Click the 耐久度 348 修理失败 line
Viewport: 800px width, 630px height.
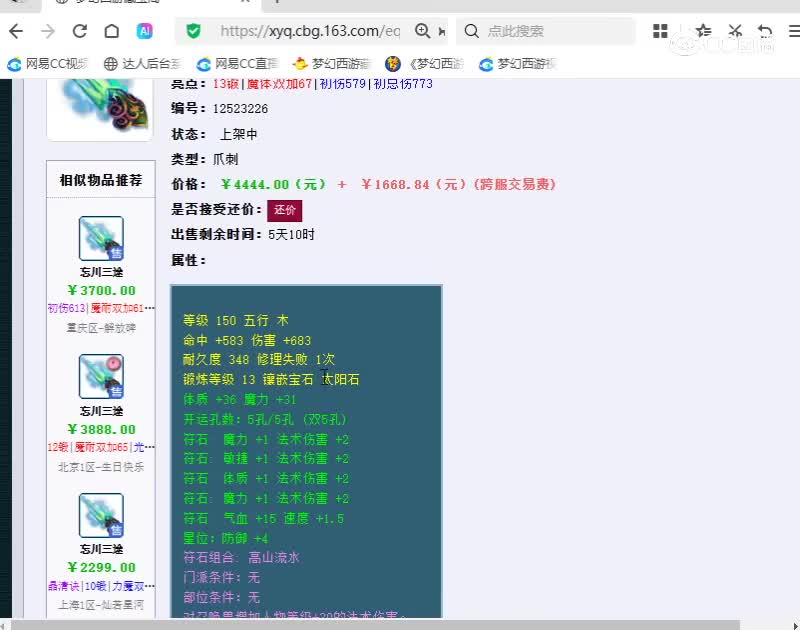tap(259, 360)
